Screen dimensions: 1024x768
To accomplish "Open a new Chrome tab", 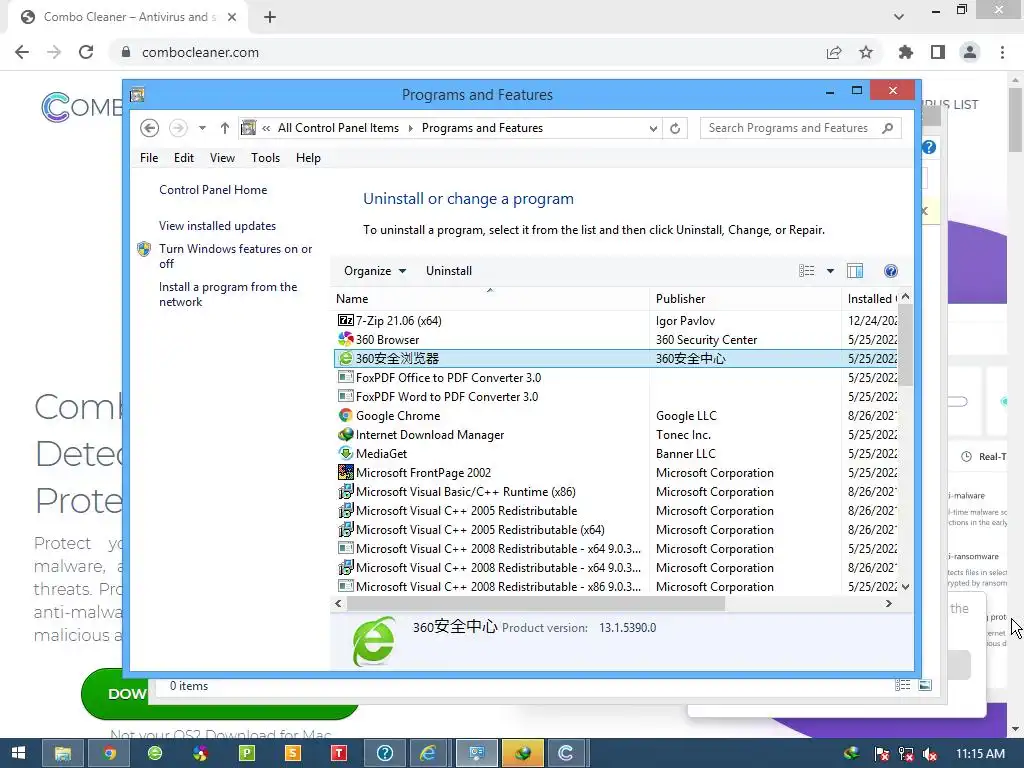I will (270, 17).
